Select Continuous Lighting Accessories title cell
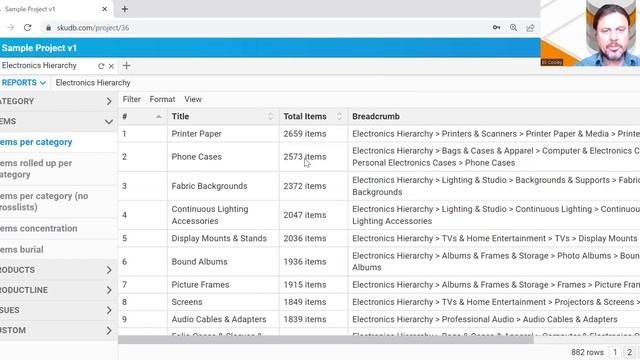This screenshot has height=360, width=640. [x=223, y=215]
